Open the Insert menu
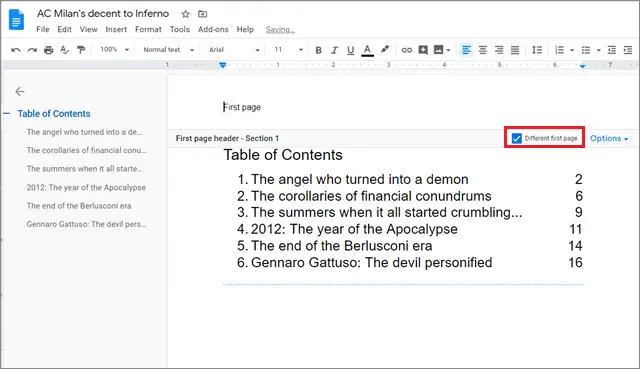The width and height of the screenshot is (640, 369). point(116,29)
